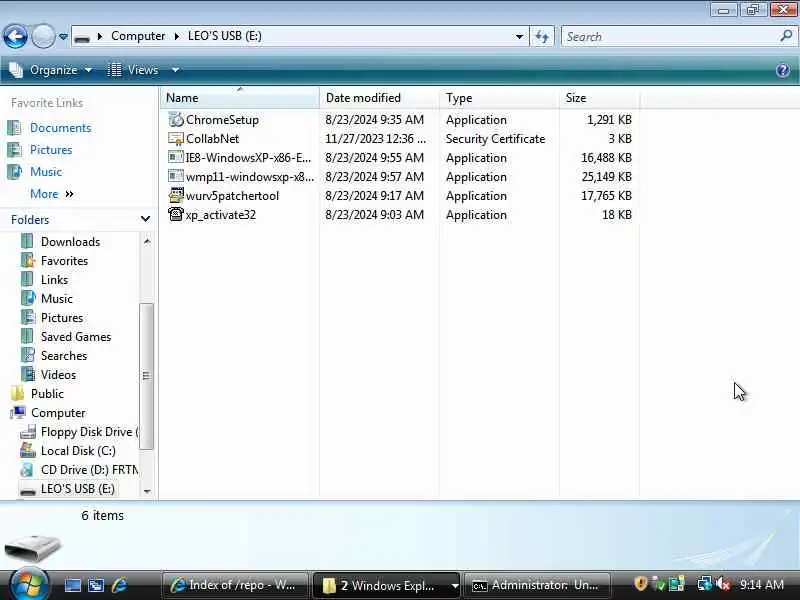Select the LEO'S USB (E:) breadcrumb
The height and width of the screenshot is (600, 800).
coord(224,36)
